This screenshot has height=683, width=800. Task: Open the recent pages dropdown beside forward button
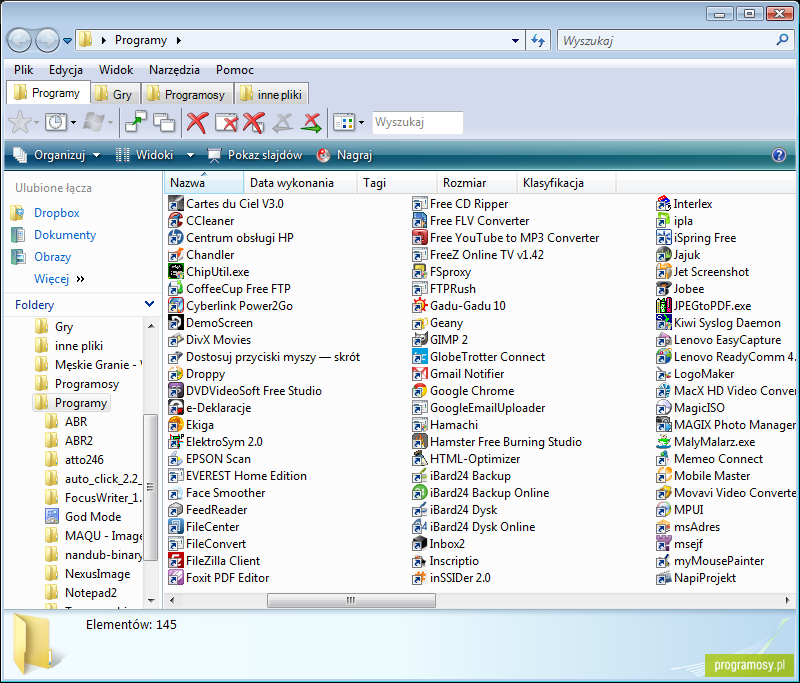[x=67, y=41]
